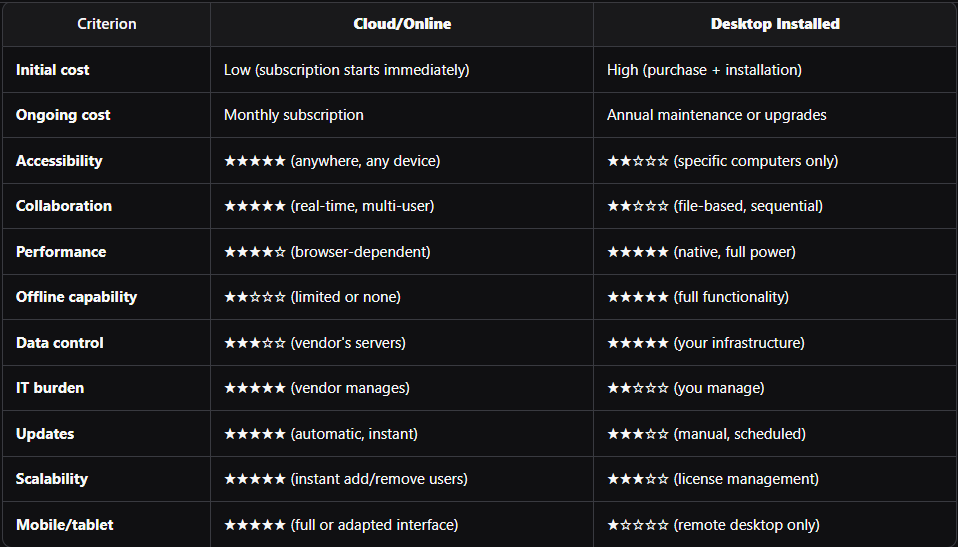Click the IT burden stars under Cloud/Online

coord(255,388)
